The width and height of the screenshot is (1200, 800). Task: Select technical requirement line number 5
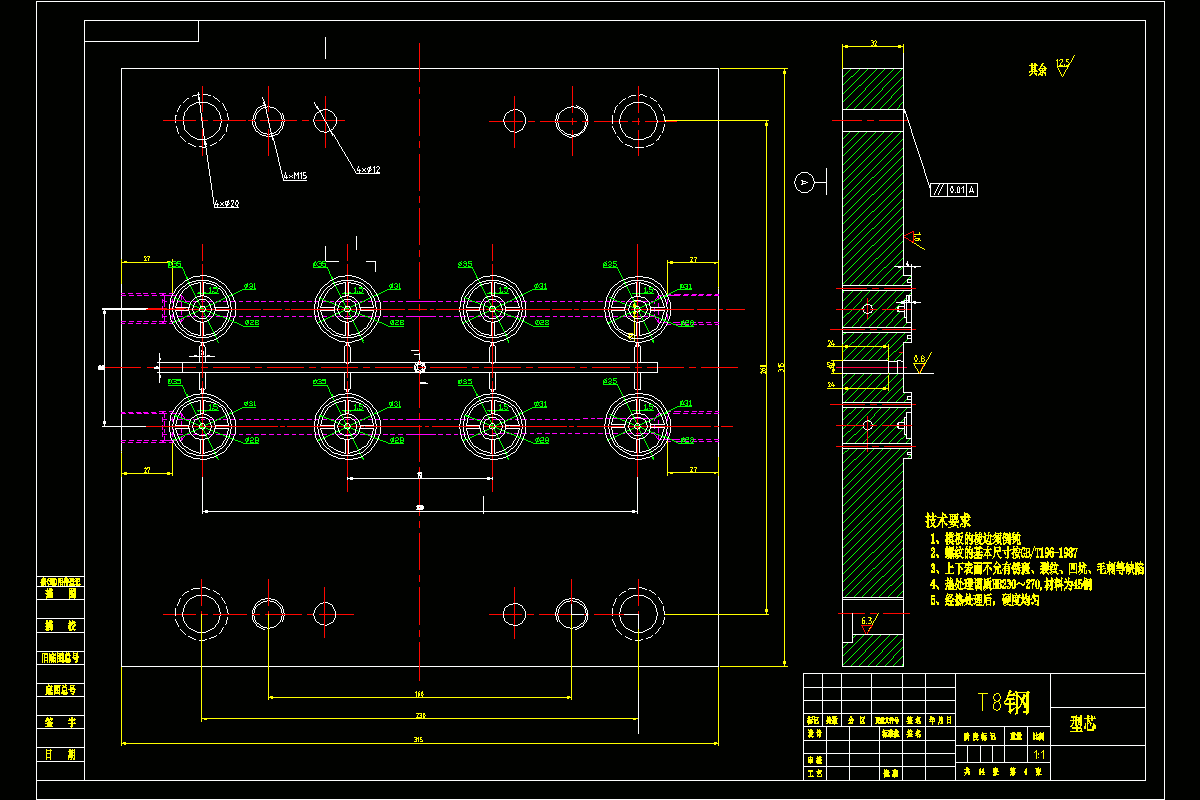(985, 600)
